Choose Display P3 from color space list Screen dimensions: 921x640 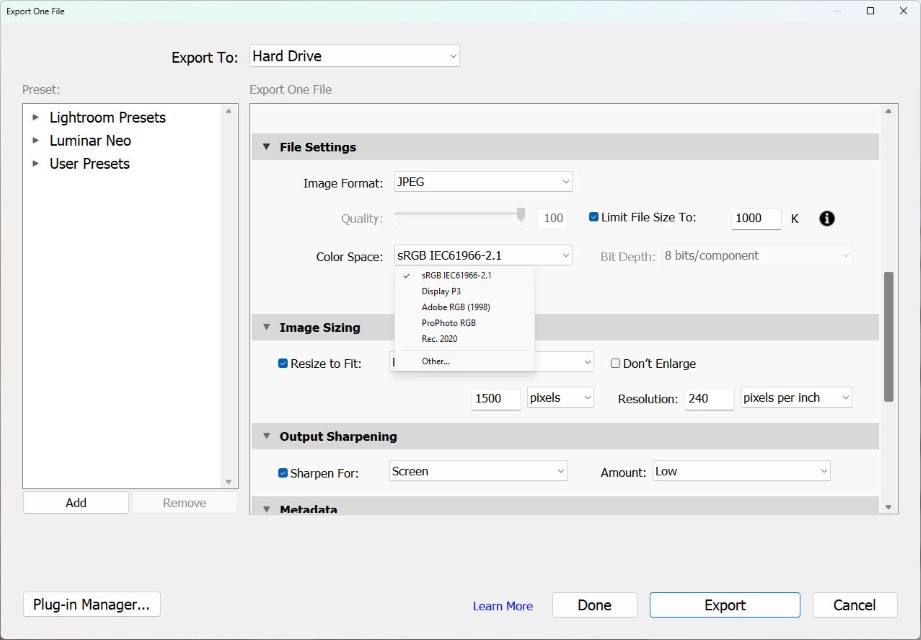click(x=441, y=291)
